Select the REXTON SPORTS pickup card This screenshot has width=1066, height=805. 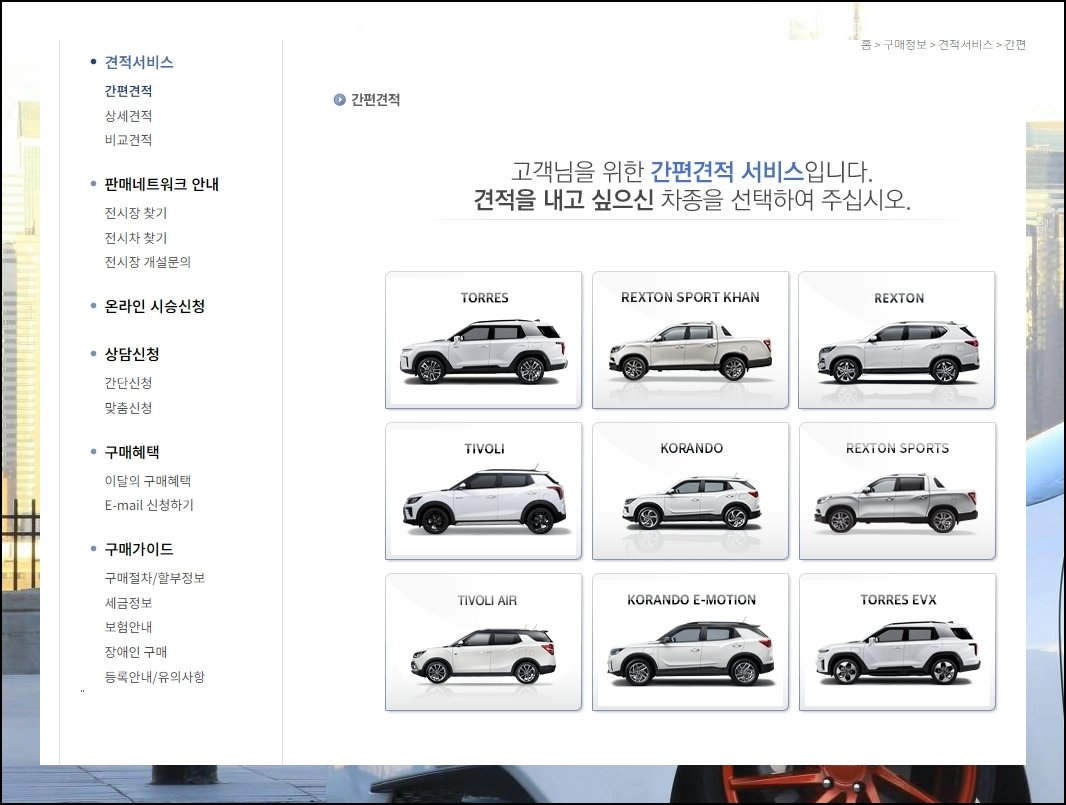[x=897, y=491]
